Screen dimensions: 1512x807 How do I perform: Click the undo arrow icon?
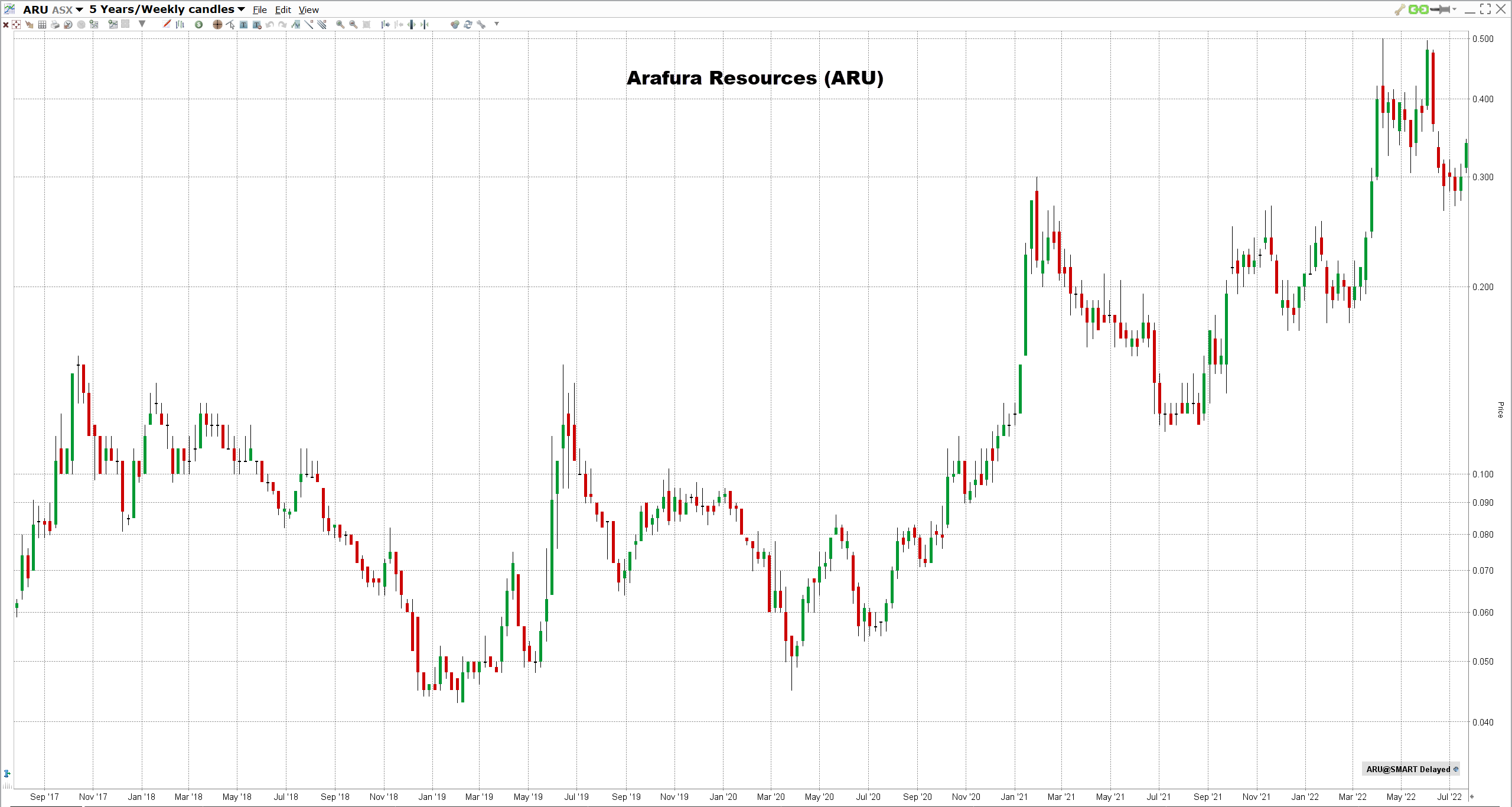click(x=270, y=25)
